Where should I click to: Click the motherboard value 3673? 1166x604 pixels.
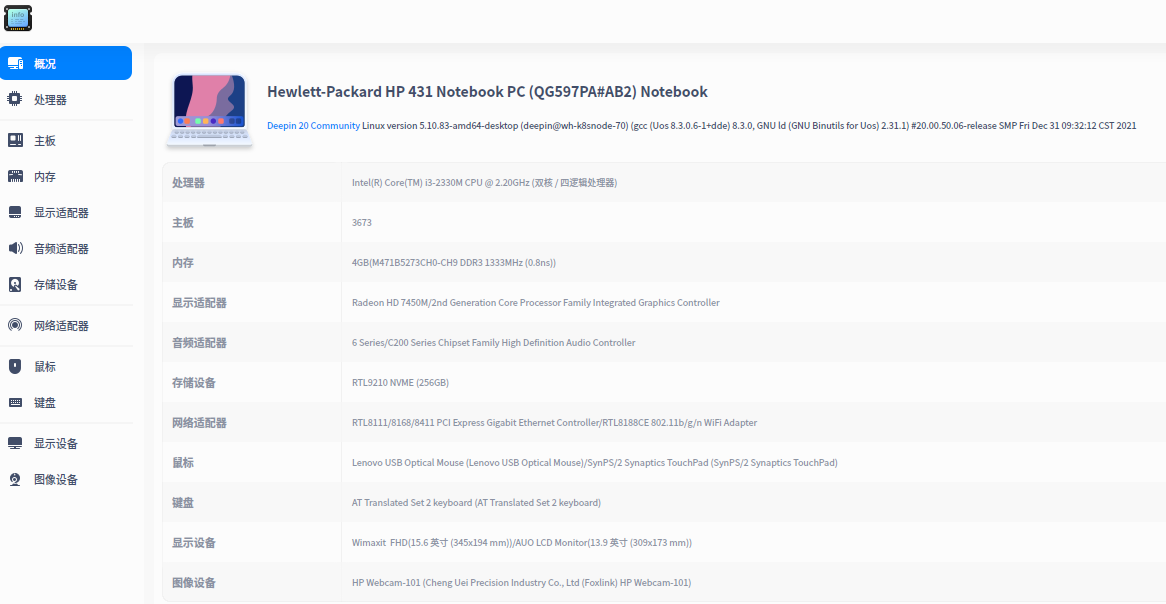click(361, 222)
